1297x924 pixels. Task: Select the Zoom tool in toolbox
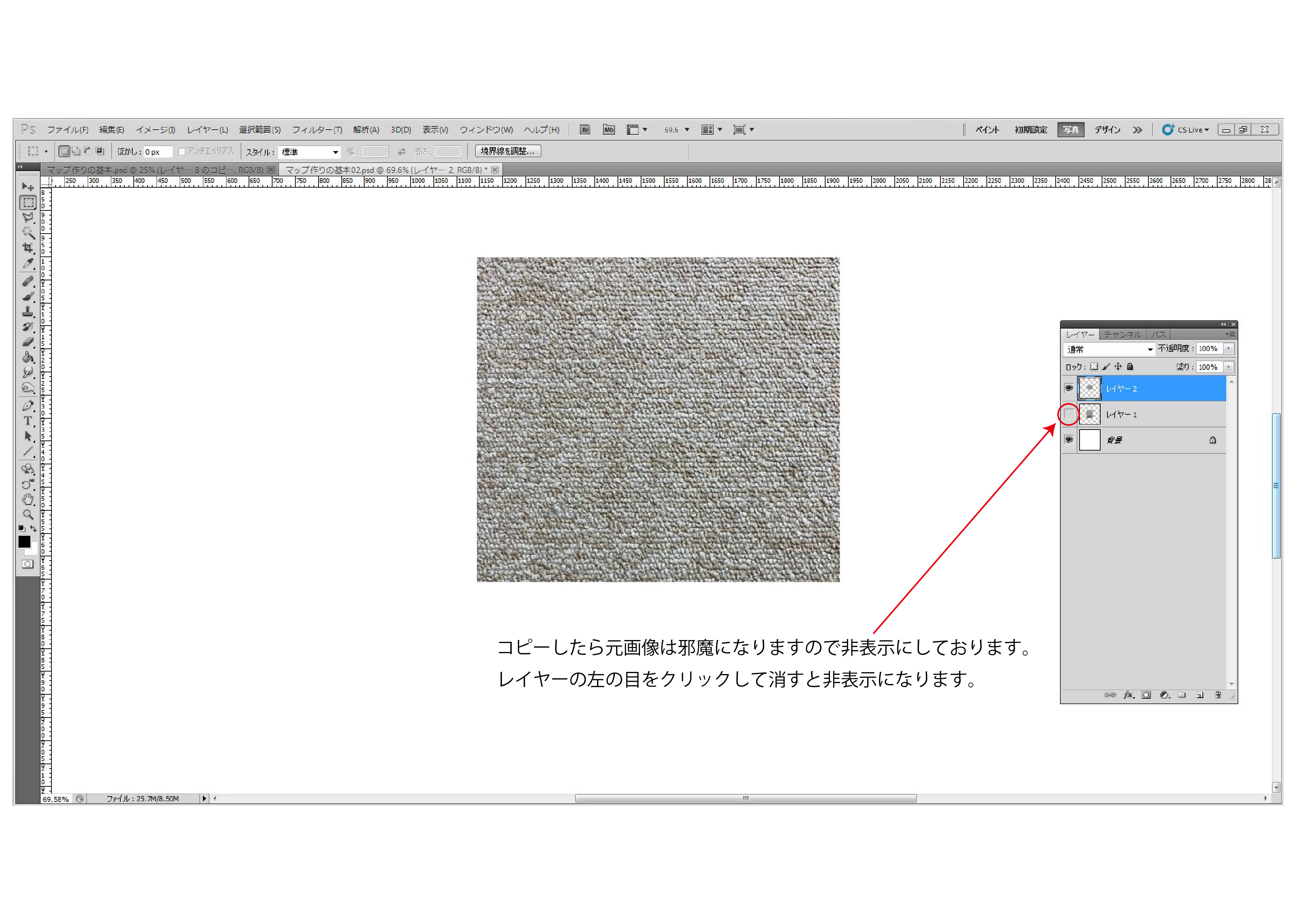27,514
